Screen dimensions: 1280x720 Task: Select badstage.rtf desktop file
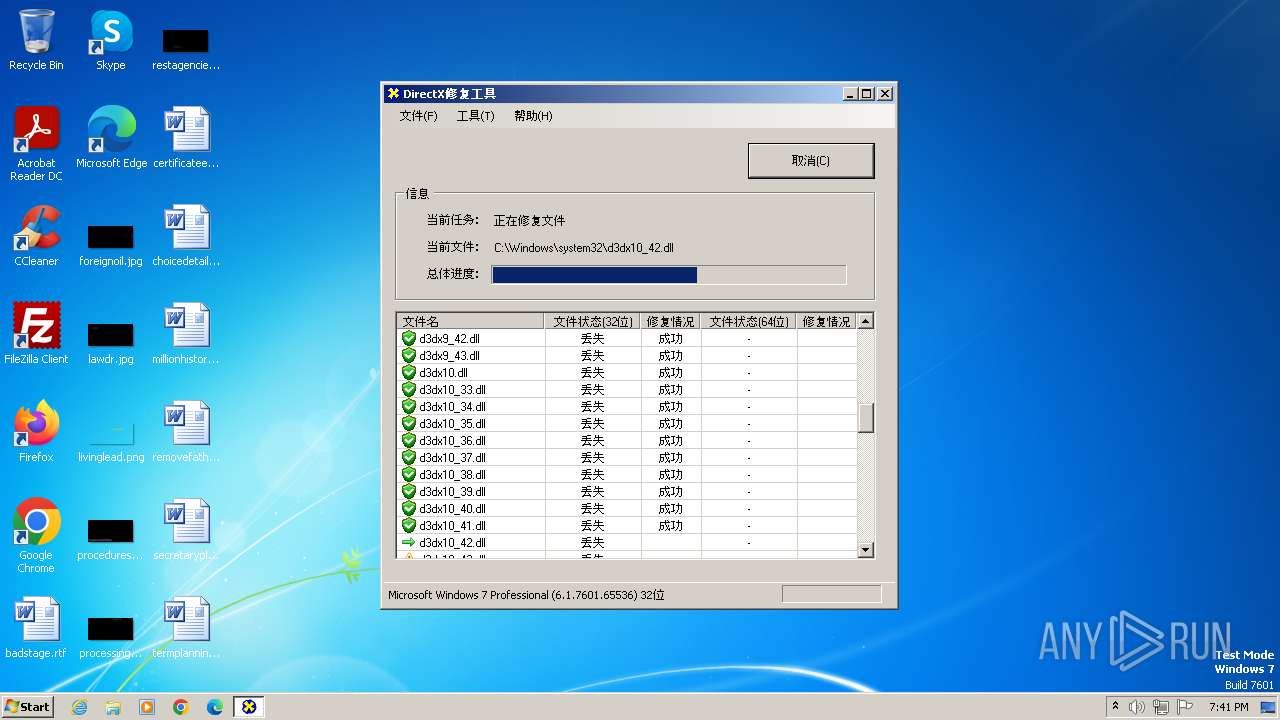36,628
